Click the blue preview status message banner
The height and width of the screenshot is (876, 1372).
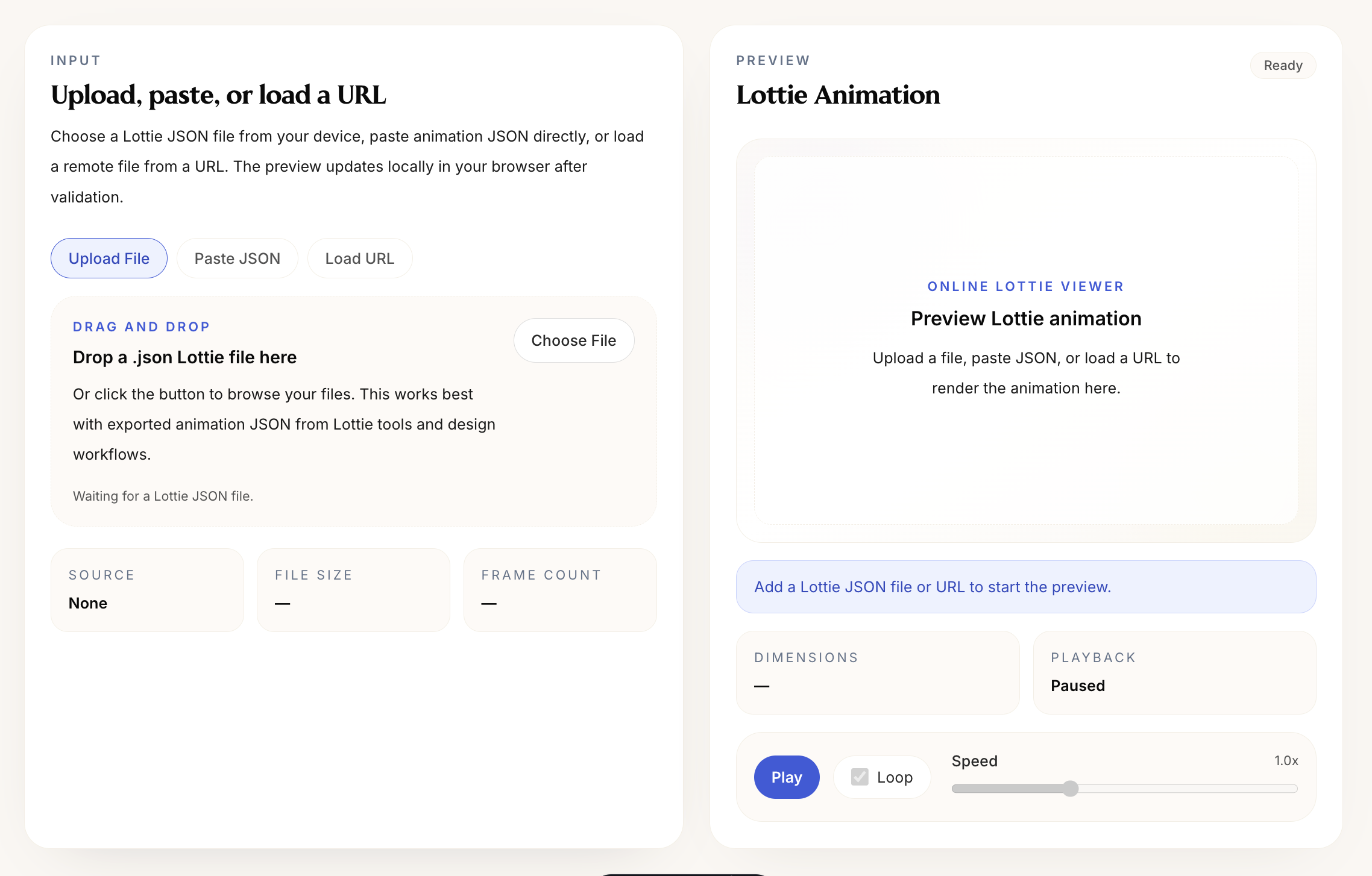coord(1026,587)
